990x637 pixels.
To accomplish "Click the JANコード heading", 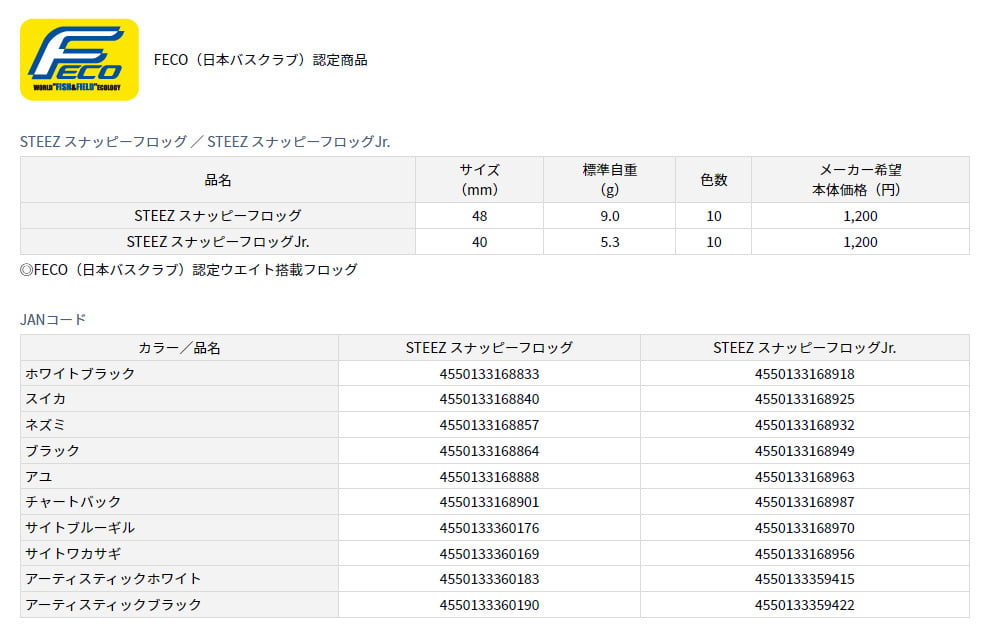I will pyautogui.click(x=53, y=319).
